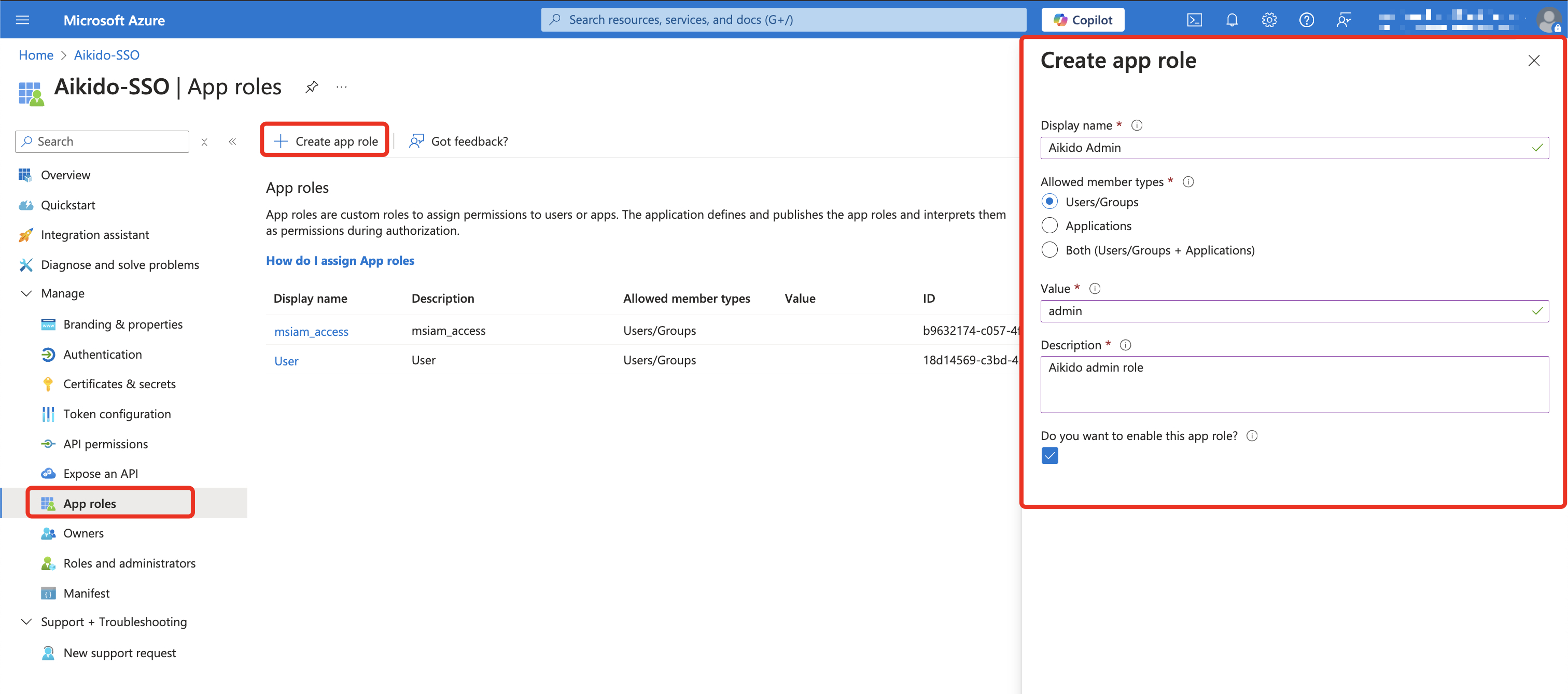Click the Token configuration icon
This screenshot has height=694, width=1568.
point(48,414)
